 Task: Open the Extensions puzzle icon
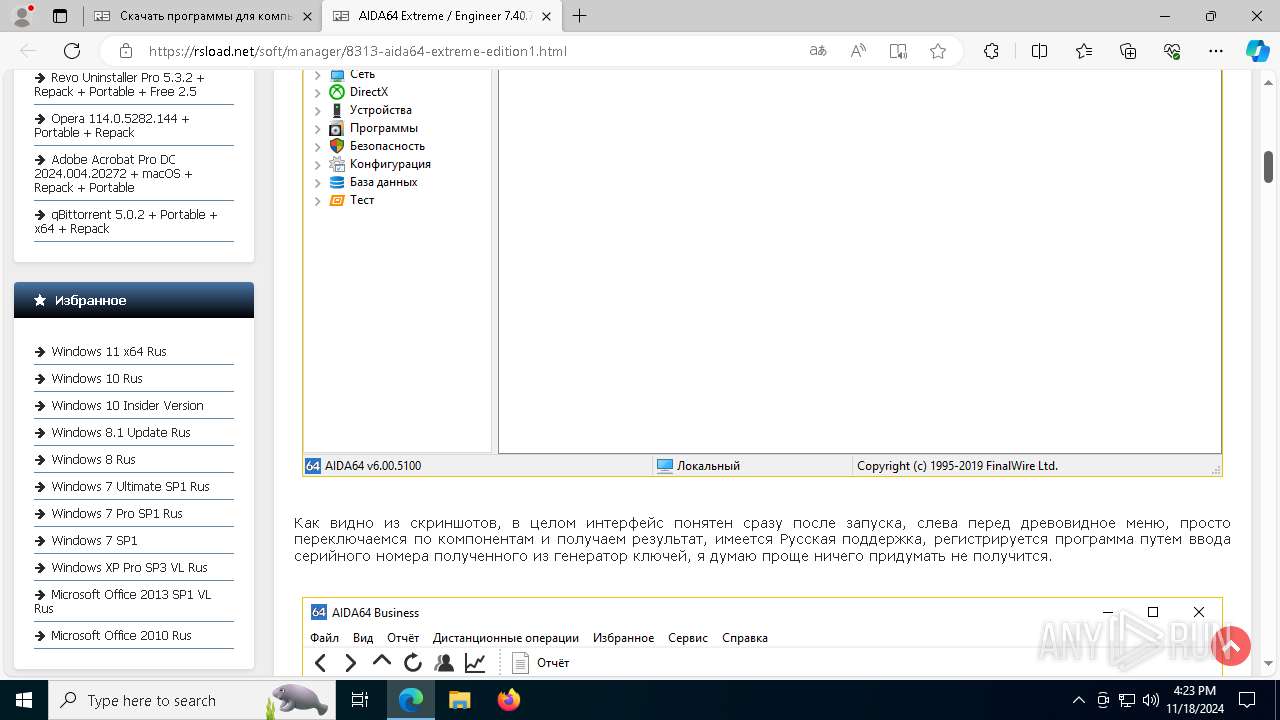[x=991, y=51]
